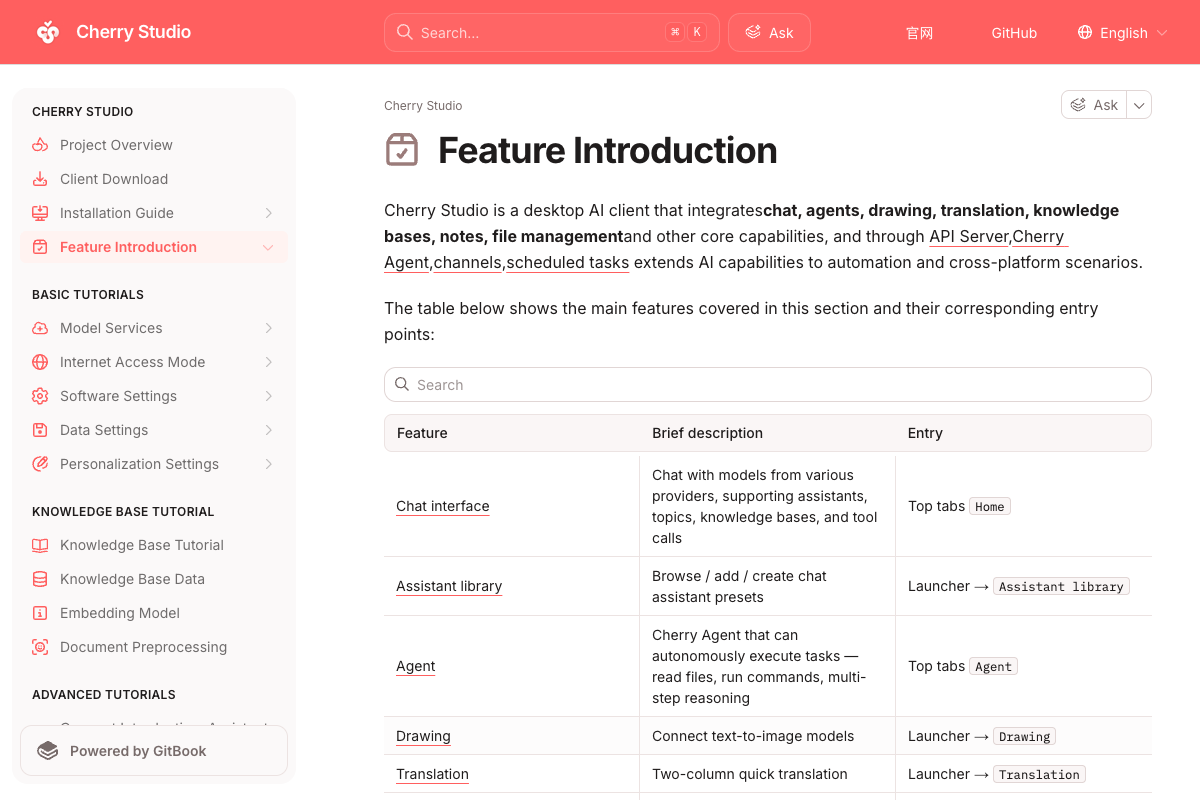Expand the Internet Access Mode chevron

tap(268, 362)
